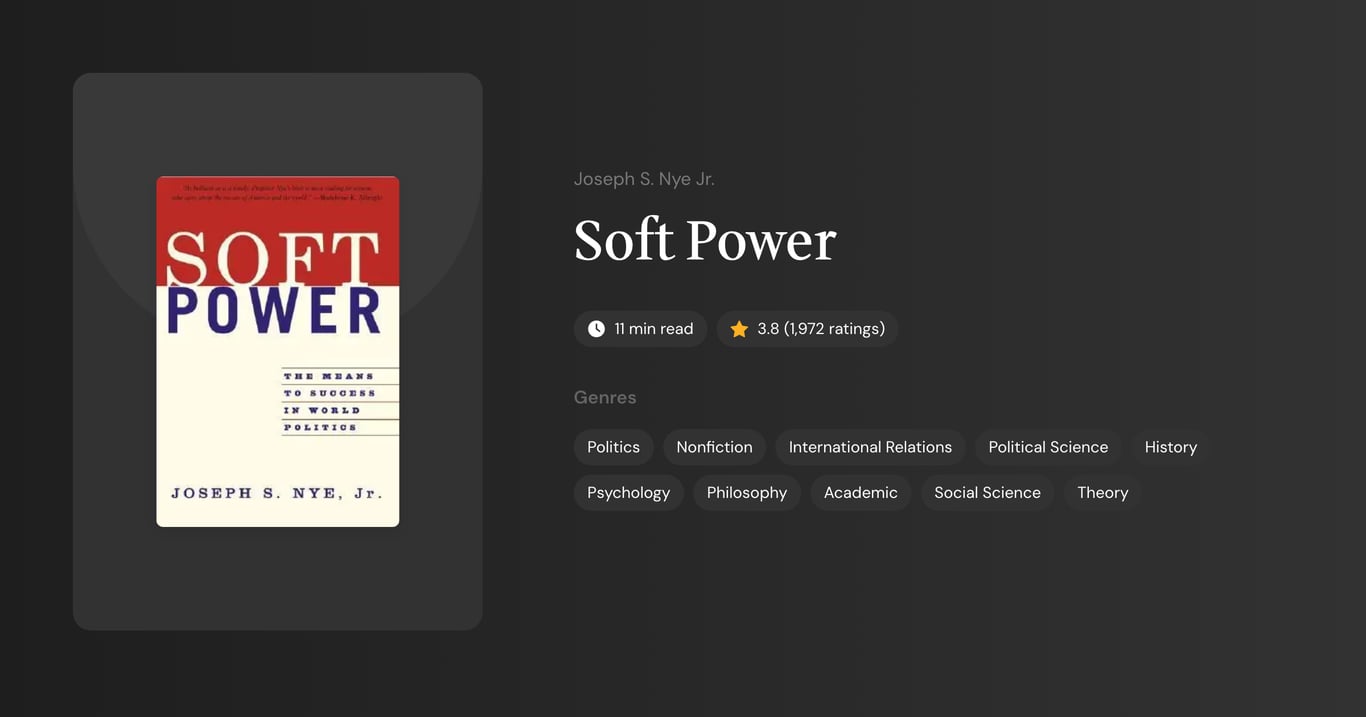Click the 11 min read badge

click(640, 328)
